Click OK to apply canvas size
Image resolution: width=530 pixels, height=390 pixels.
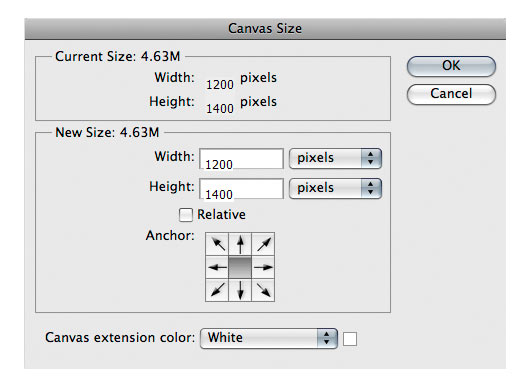[451, 66]
